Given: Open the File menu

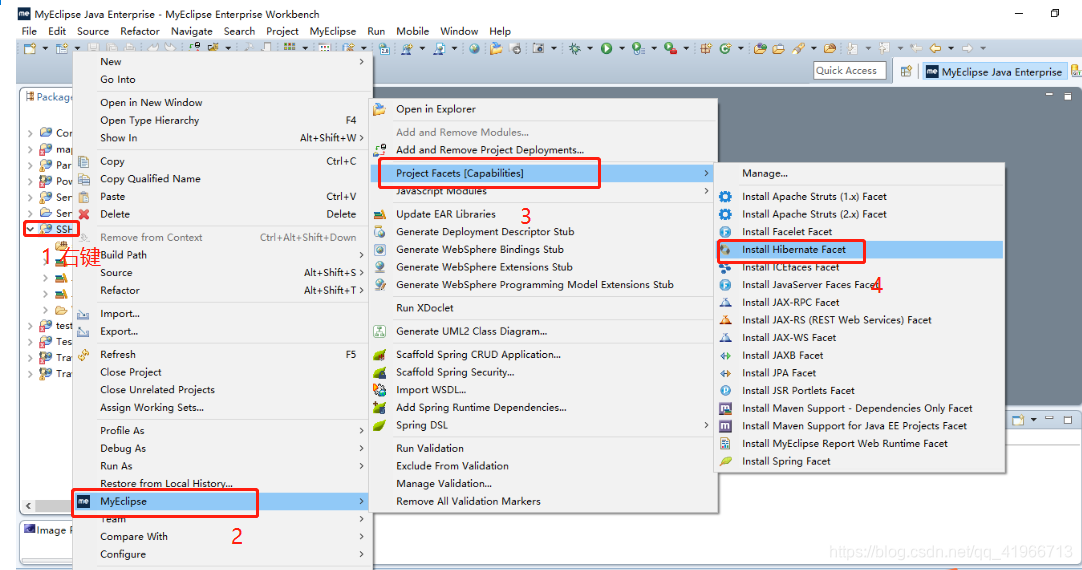Looking at the screenshot, I should click(x=29, y=31).
